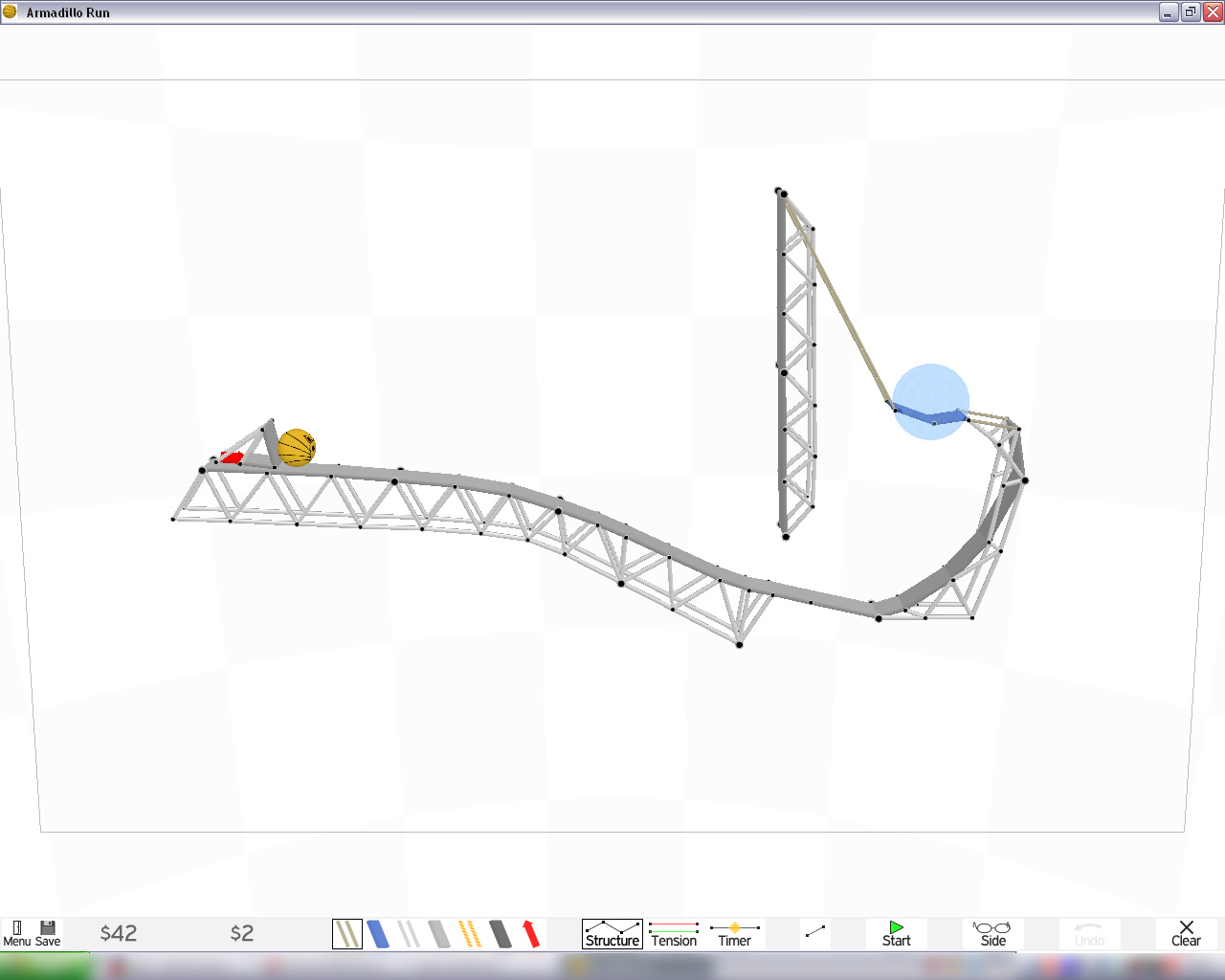Clear the level with the X button
1225x980 pixels.
click(x=1186, y=934)
